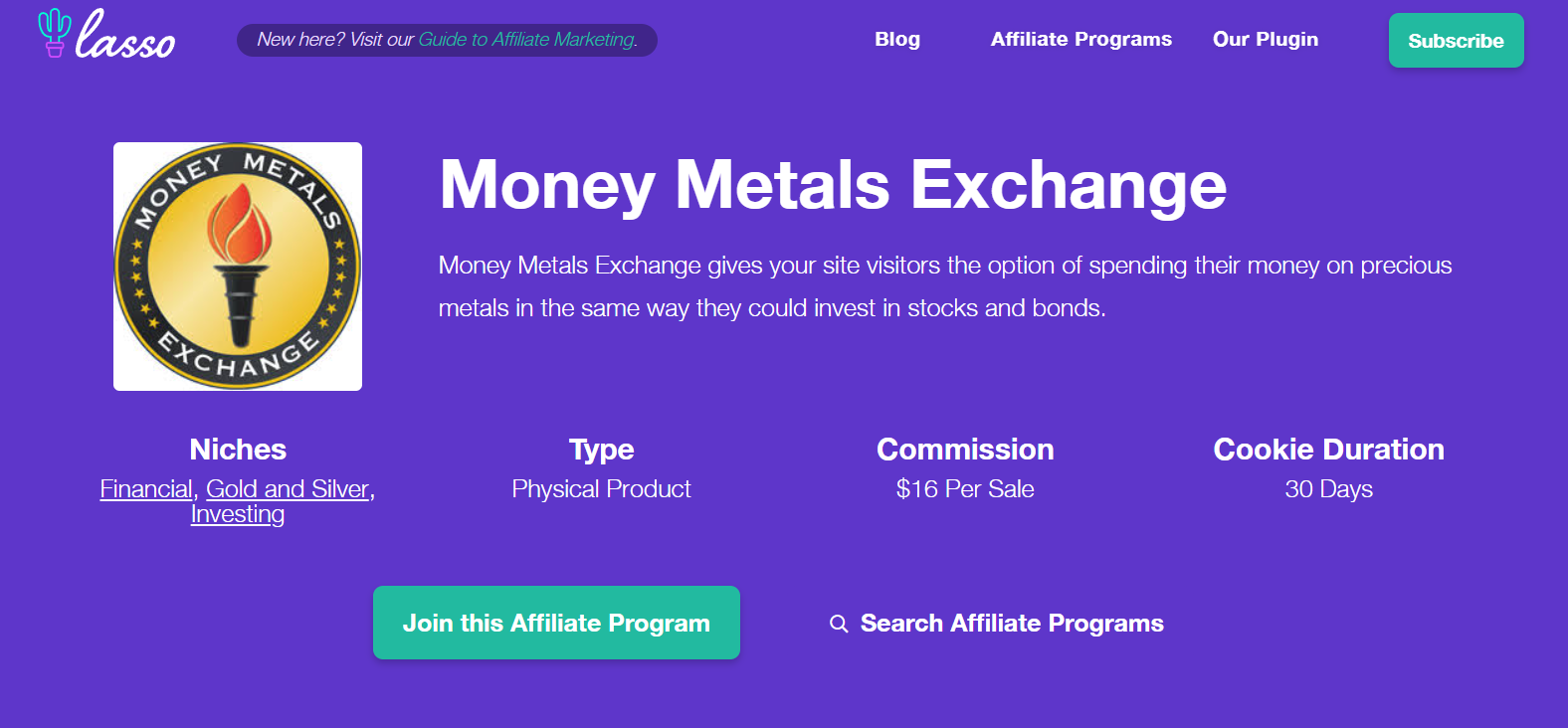The image size is (1568, 728).
Task: Click the Lasso wordmark in the header
Action: pyautogui.click(x=125, y=38)
